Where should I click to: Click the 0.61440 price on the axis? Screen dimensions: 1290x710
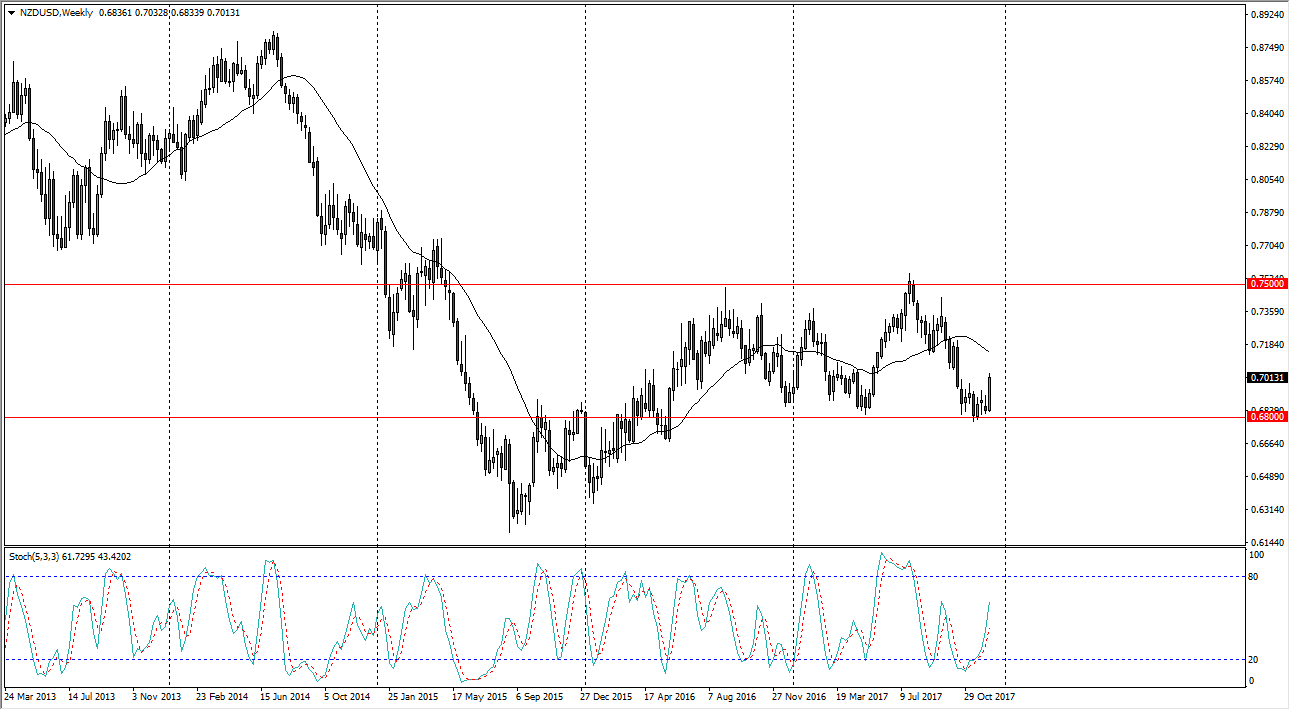pos(1267,541)
